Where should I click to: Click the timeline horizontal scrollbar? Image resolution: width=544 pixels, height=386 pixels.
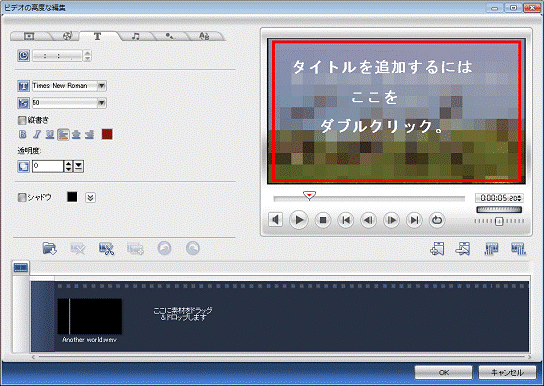[281, 357]
